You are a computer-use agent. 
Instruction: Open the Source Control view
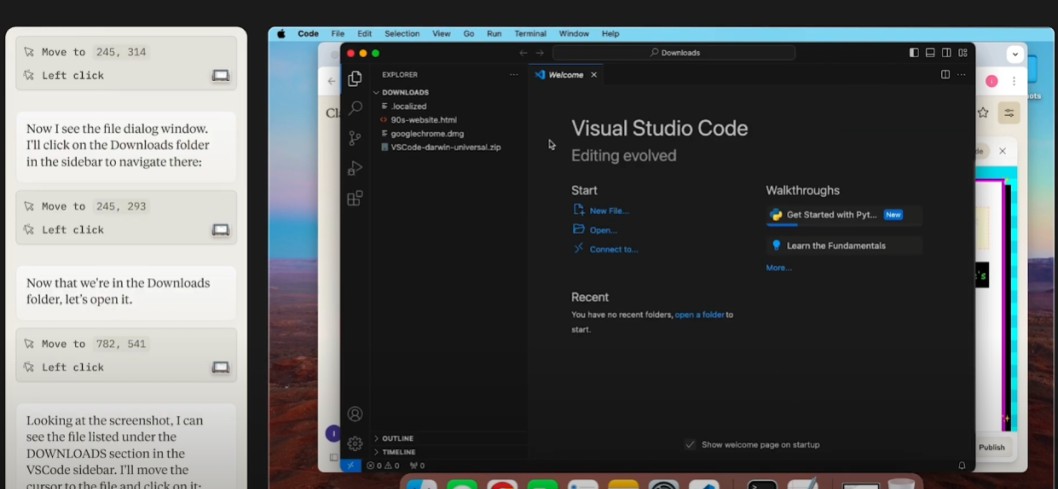355,138
